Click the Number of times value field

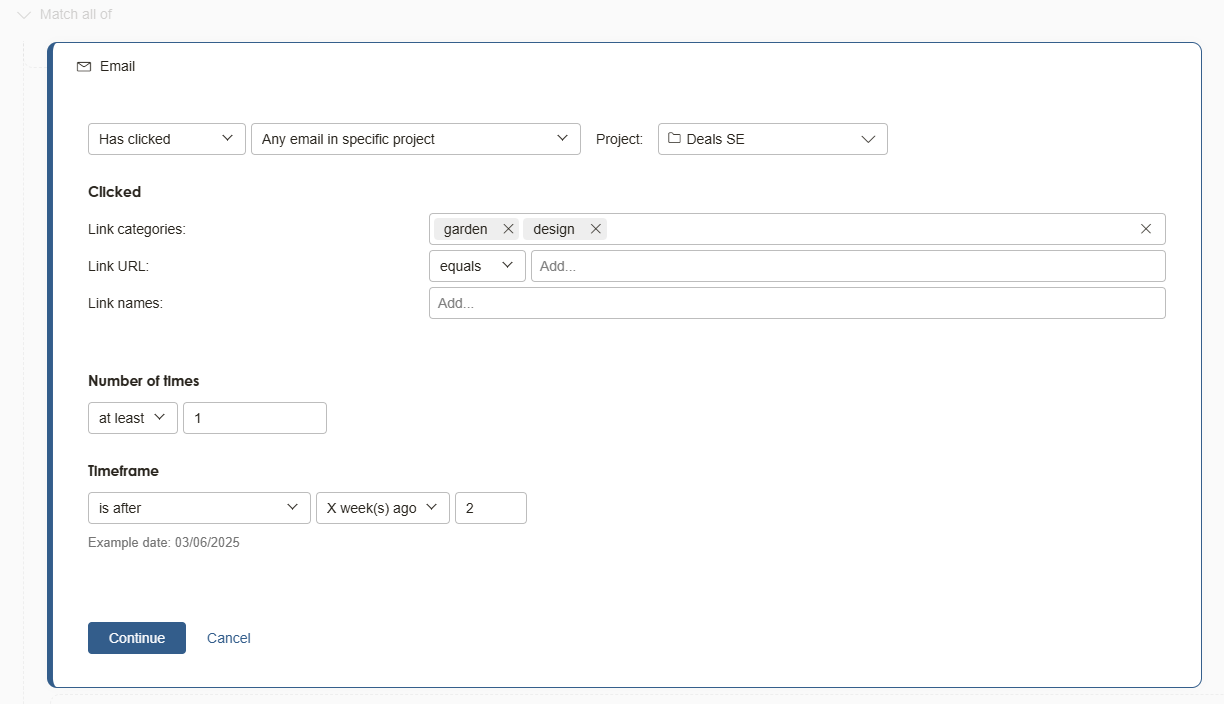coord(254,418)
